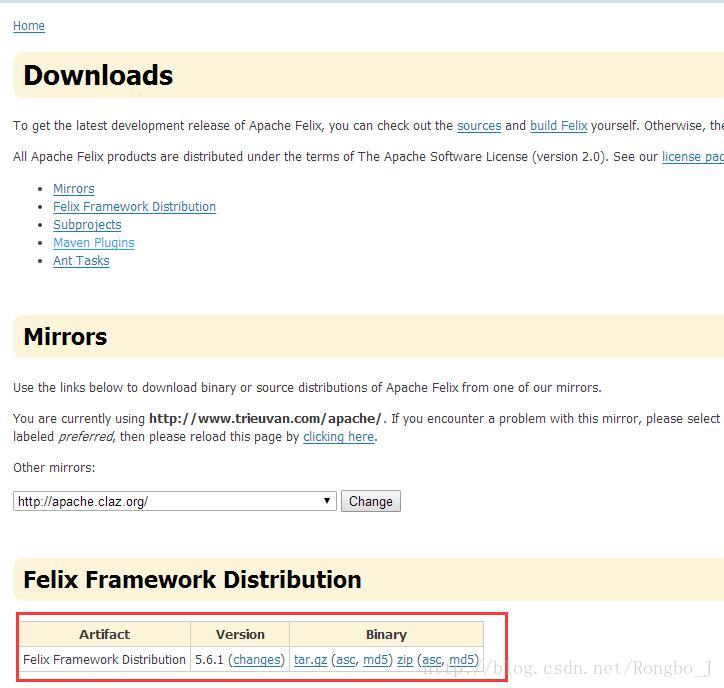724x688 pixels.
Task: Click the Other mirrors label
Action: tap(54, 468)
